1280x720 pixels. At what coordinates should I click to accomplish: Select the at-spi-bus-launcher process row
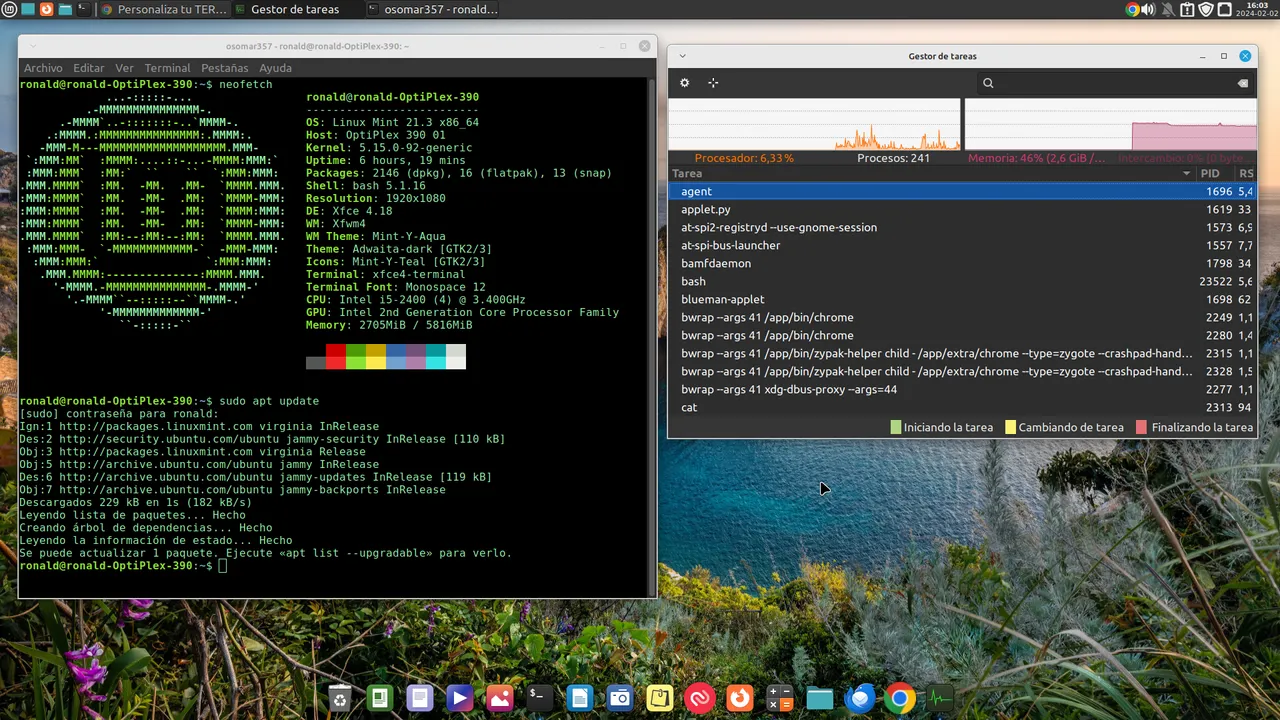(962, 245)
